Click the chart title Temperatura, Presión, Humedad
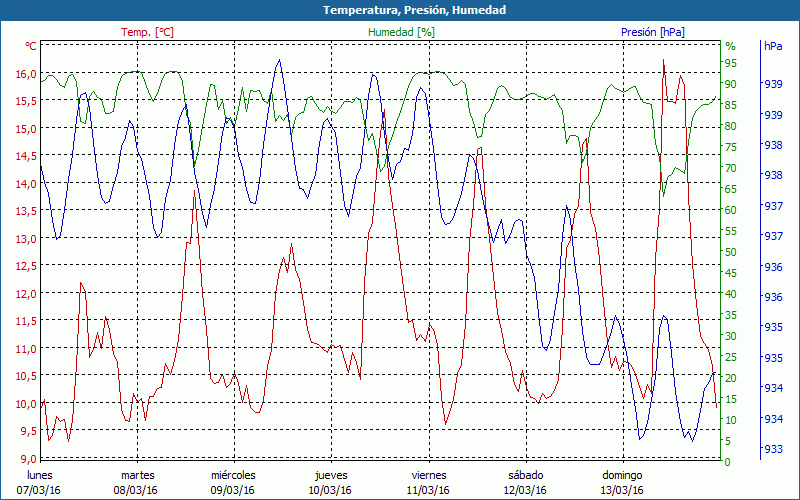Screen dimensions: 800x500 tap(400, 10)
